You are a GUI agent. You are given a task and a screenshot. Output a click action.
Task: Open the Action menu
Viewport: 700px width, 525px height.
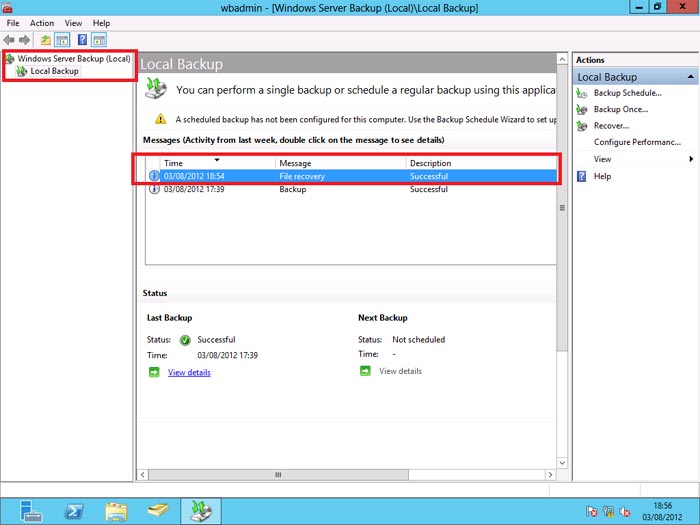point(42,23)
